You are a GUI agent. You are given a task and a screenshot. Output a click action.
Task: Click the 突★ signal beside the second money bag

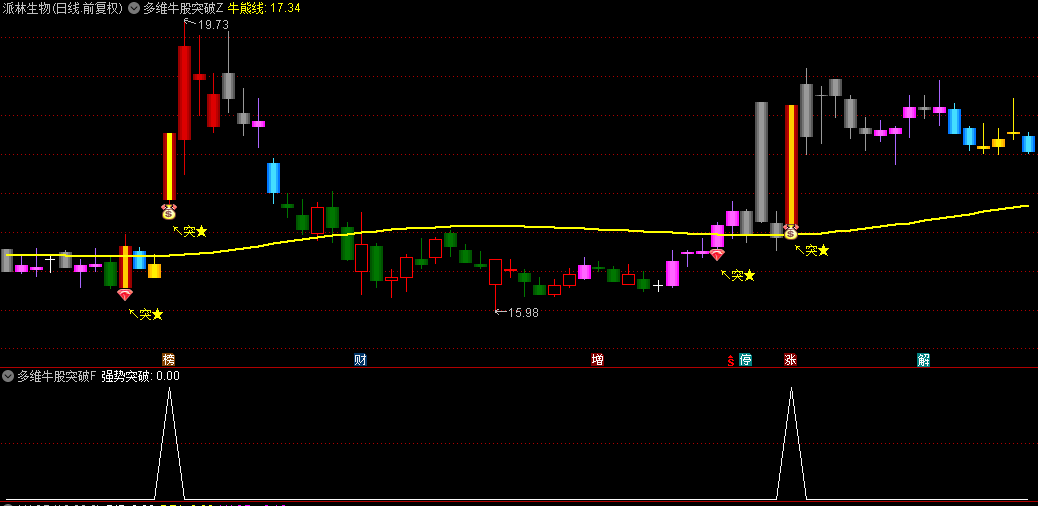[812, 250]
